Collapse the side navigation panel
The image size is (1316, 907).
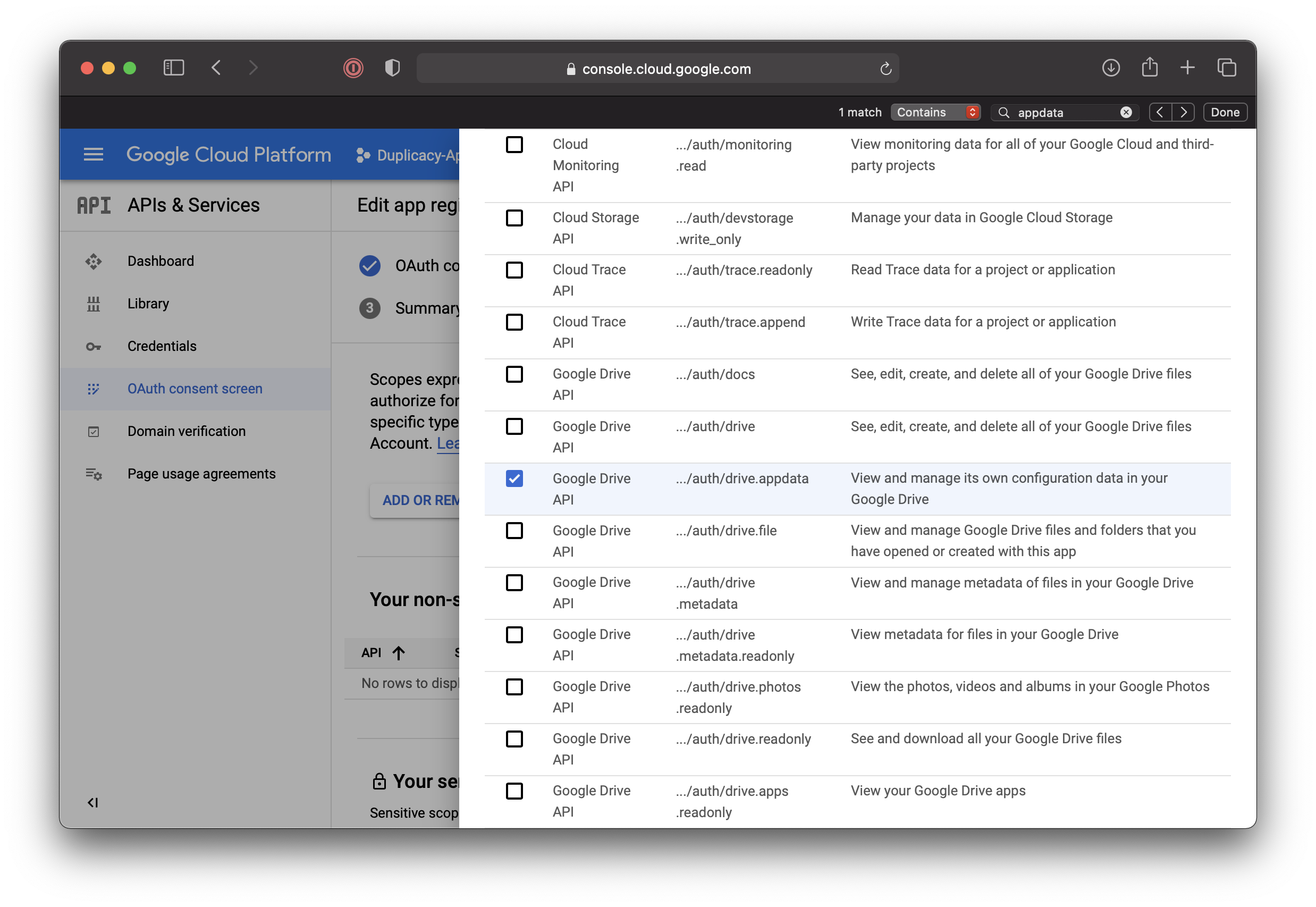pos(92,802)
